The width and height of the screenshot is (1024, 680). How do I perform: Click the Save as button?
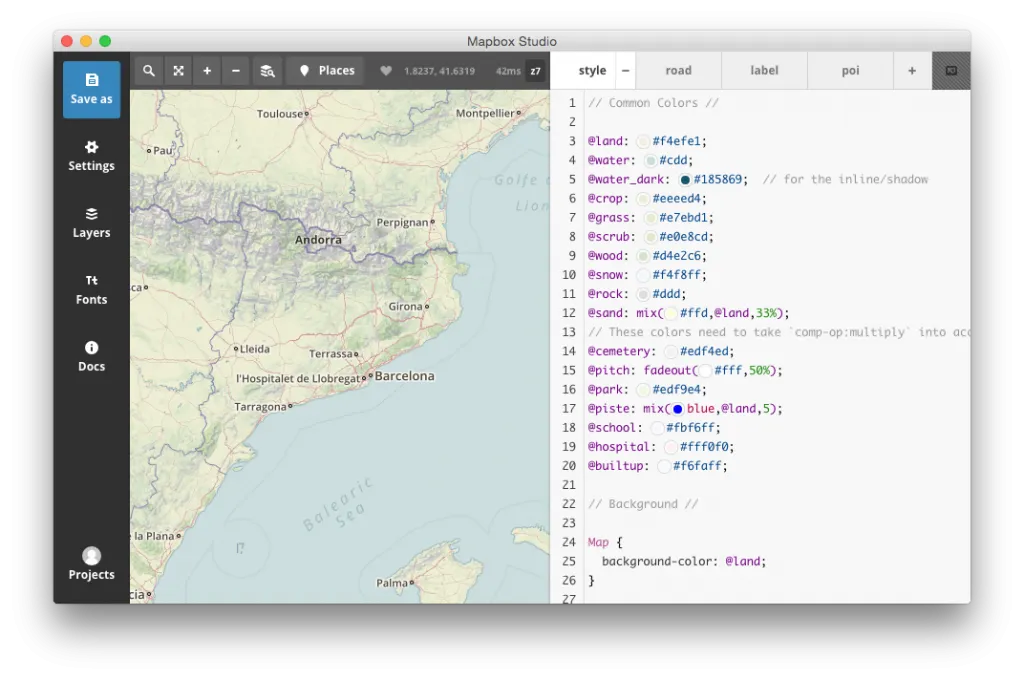[x=91, y=89]
